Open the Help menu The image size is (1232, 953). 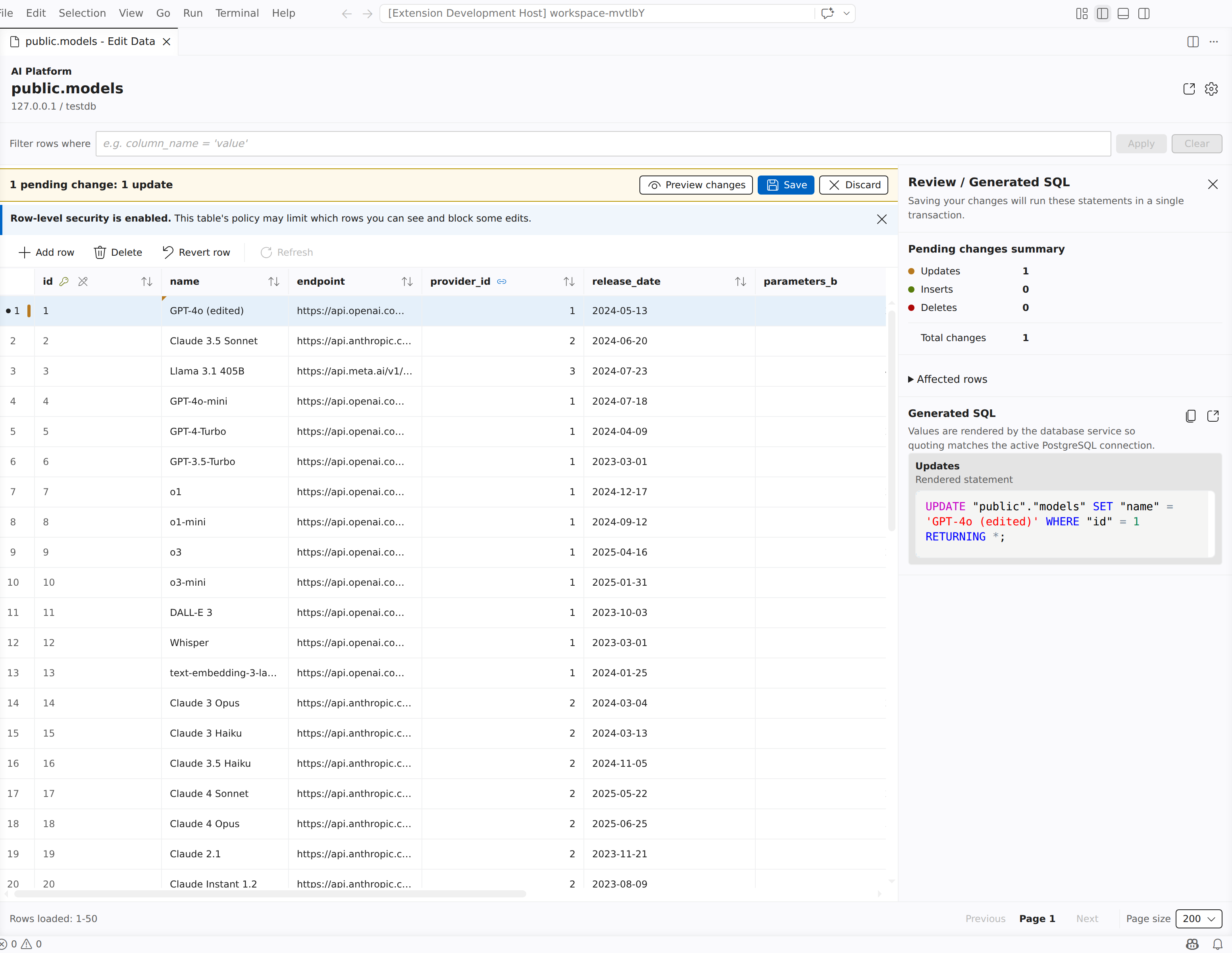point(283,13)
